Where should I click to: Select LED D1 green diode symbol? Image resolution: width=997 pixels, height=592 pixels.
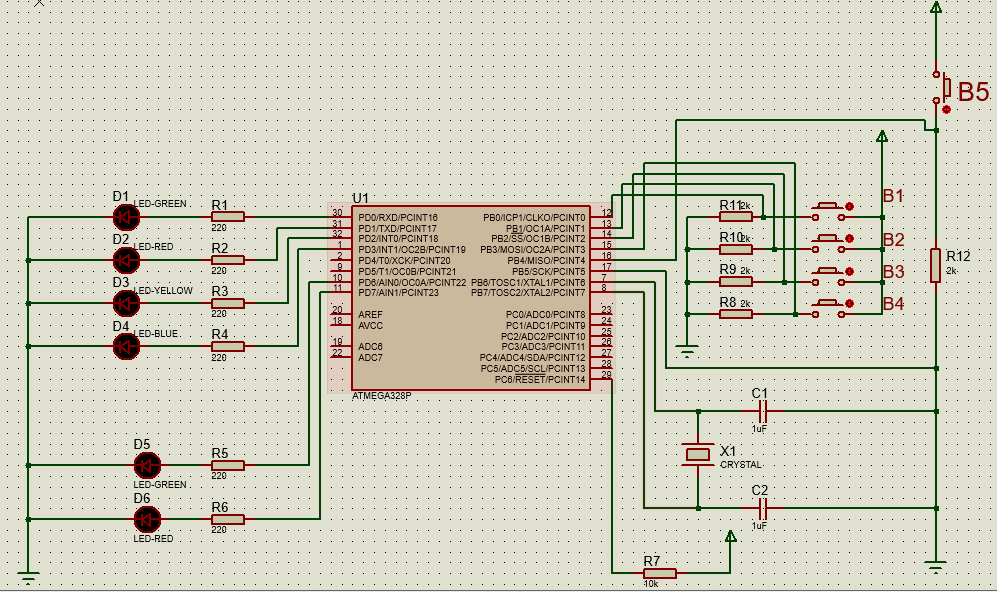(x=126, y=217)
